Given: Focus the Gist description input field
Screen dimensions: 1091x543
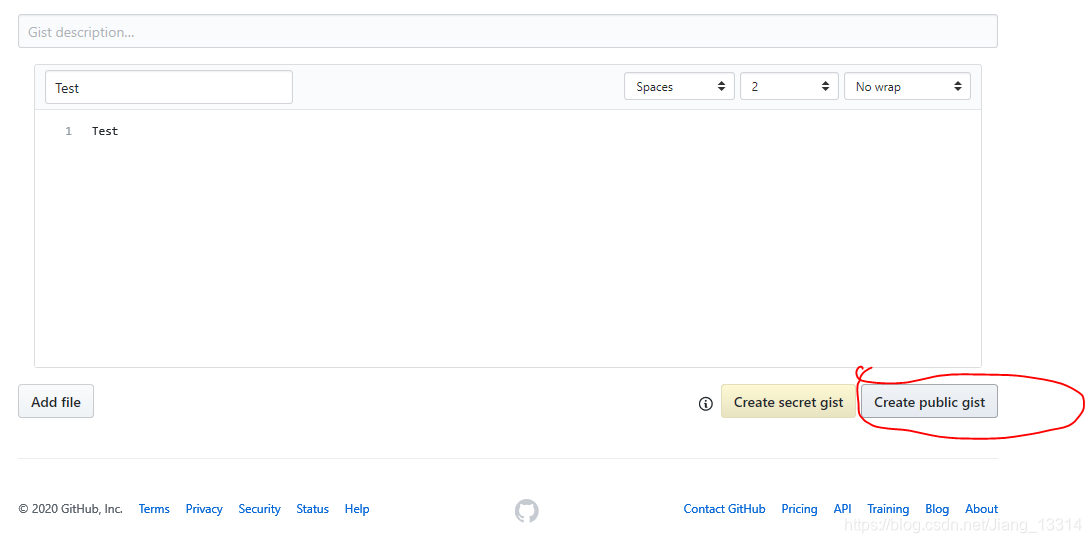Looking at the screenshot, I should pos(508,31).
